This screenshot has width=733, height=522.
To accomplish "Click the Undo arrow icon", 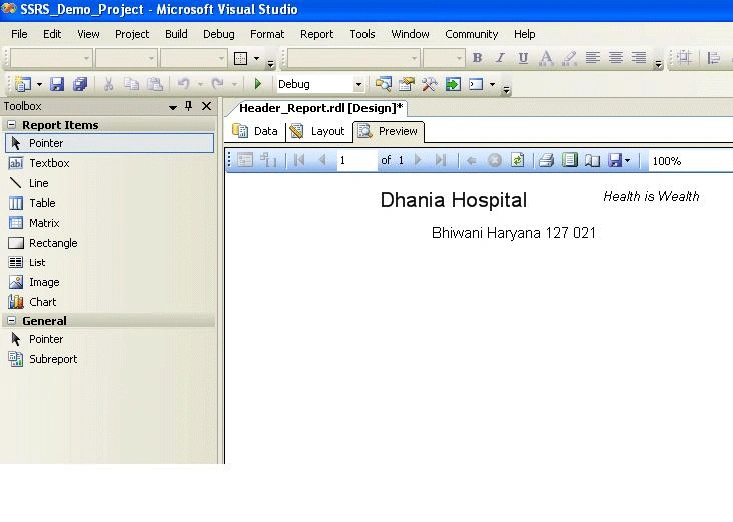I will click(183, 84).
